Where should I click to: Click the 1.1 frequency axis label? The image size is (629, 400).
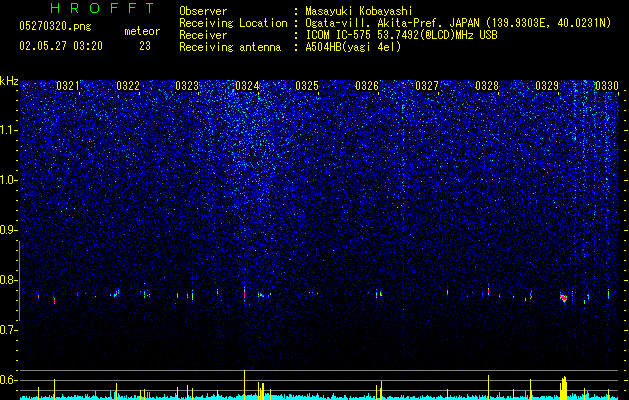(x=9, y=130)
